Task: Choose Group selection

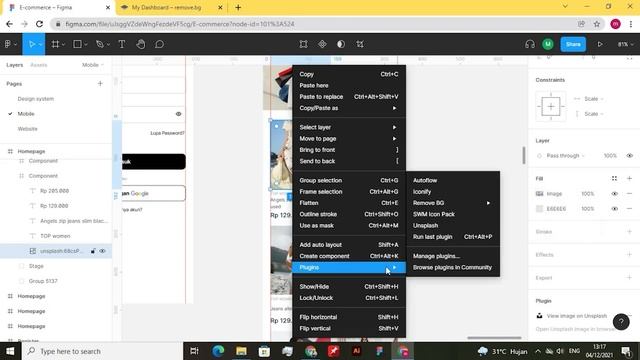Action: (349, 180)
